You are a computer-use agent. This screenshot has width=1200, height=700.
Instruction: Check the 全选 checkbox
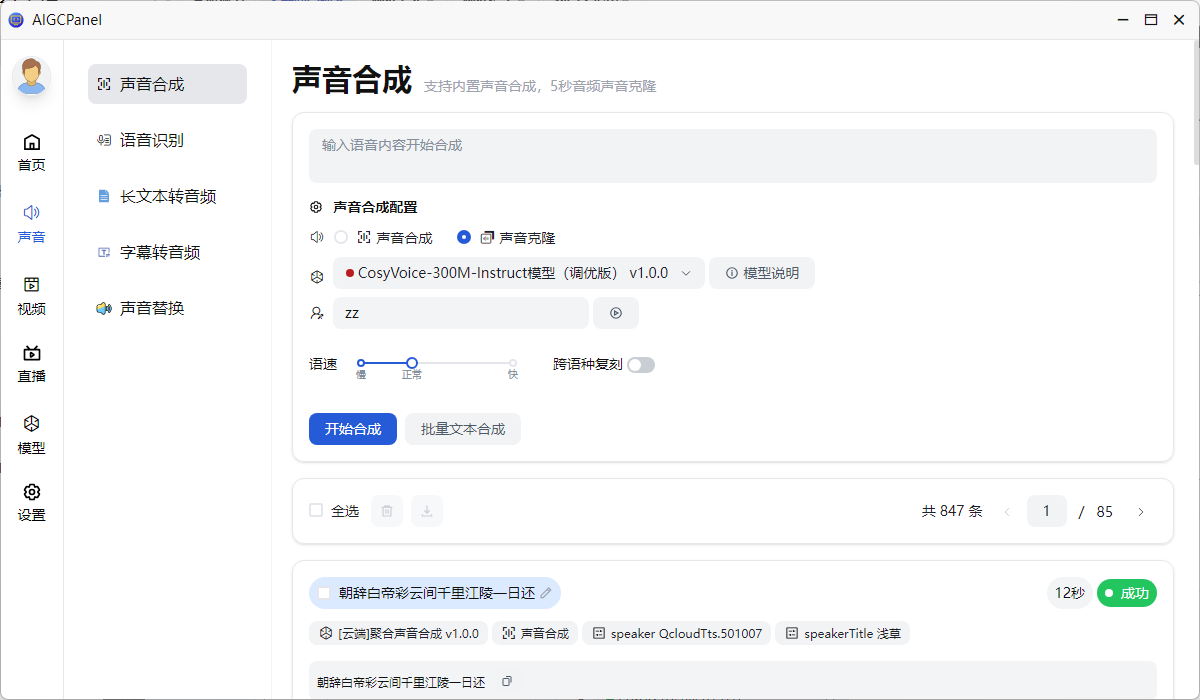pos(316,510)
